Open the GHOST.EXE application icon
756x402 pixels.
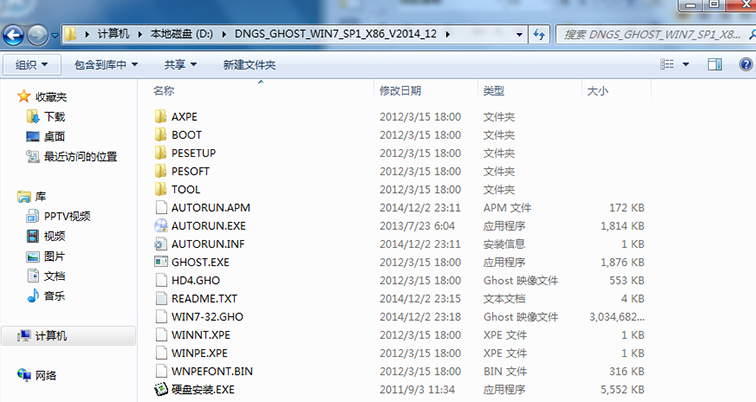click(x=163, y=261)
